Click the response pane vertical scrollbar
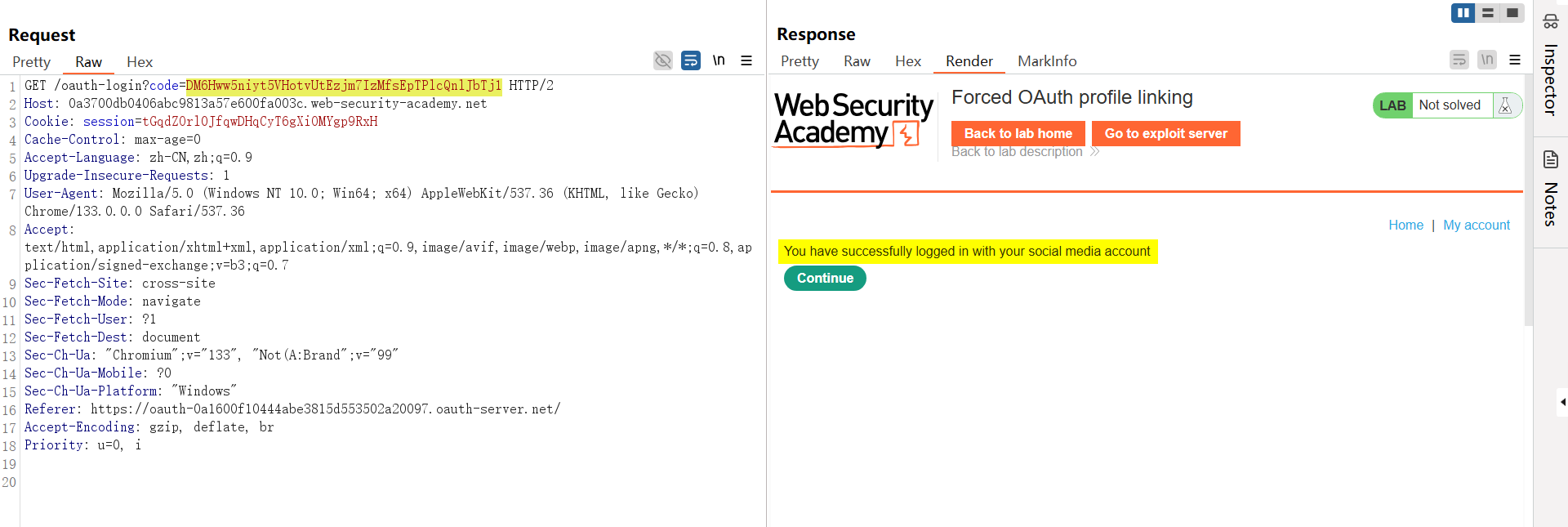 tap(1528, 204)
